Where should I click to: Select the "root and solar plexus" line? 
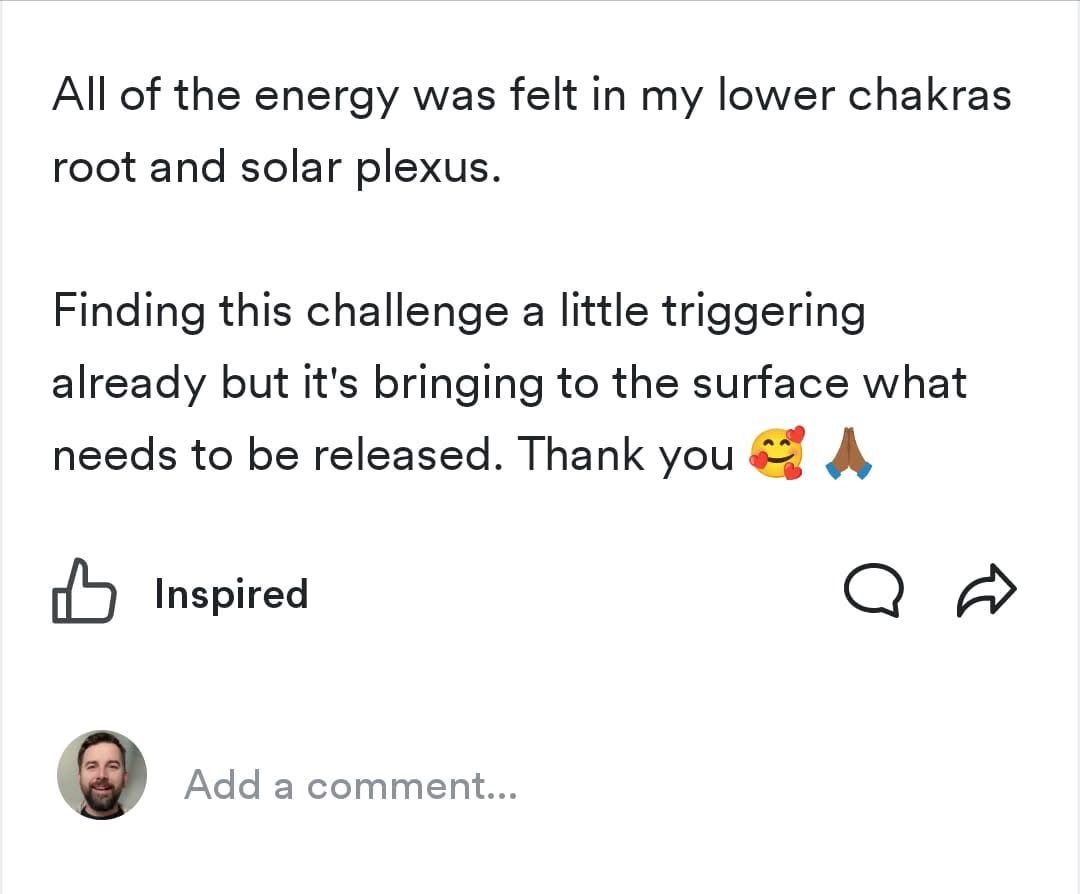pyautogui.click(x=274, y=168)
